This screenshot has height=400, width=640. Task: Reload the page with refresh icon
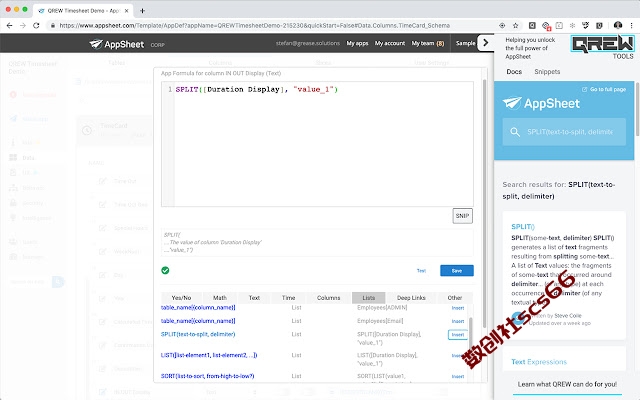(x=36, y=25)
